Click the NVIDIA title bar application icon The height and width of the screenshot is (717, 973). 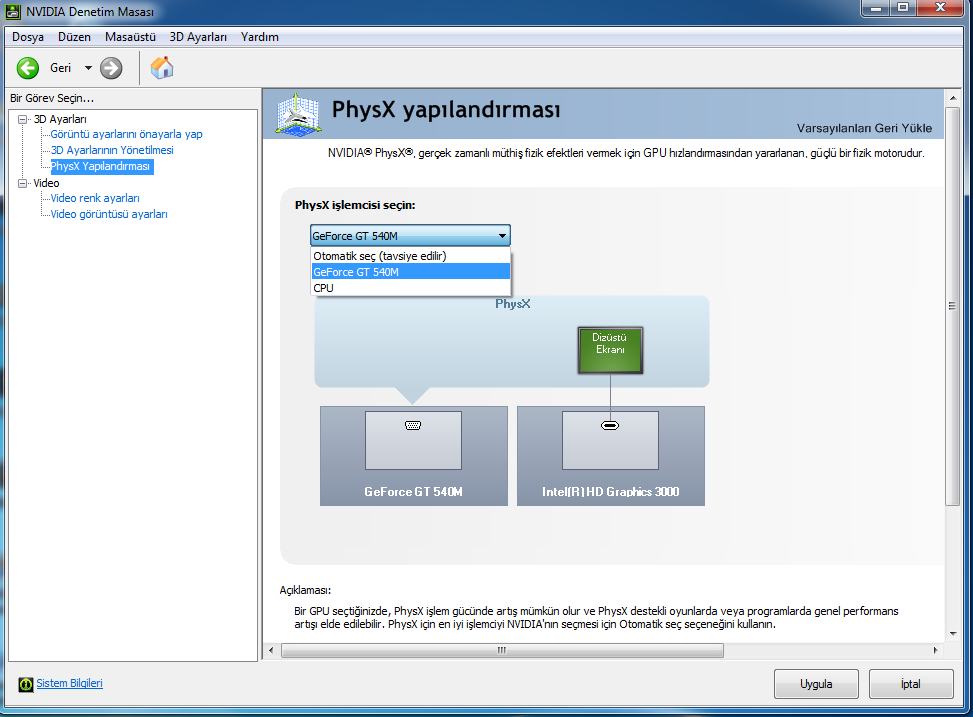click(13, 11)
